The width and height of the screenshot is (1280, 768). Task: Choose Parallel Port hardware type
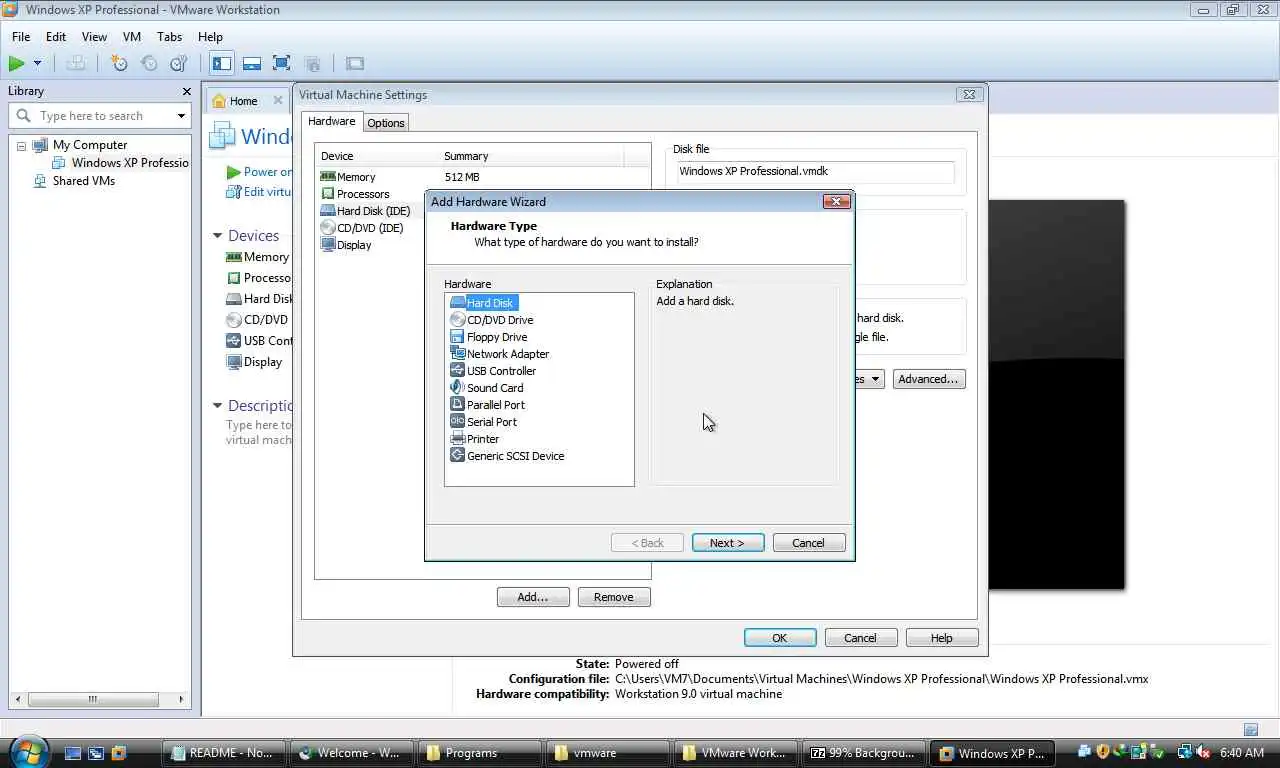coord(487,405)
